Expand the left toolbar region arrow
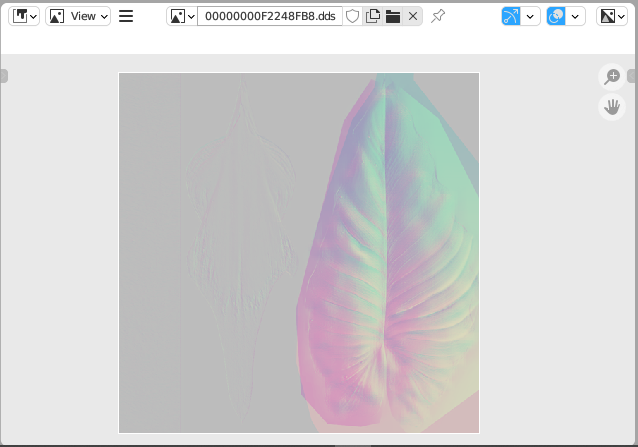Screen dimensions: 638x447 (x=4, y=76)
